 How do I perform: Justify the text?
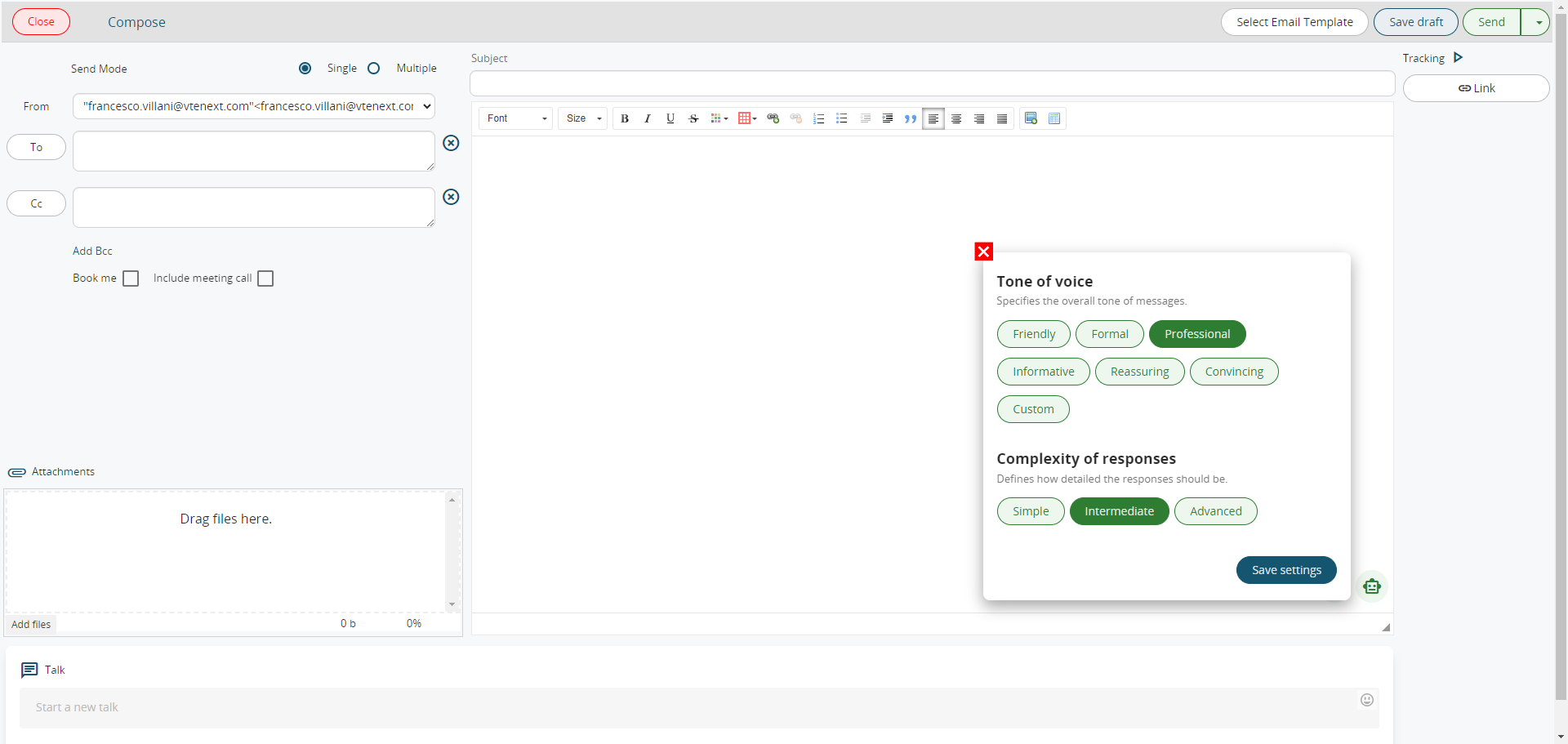click(x=1002, y=118)
